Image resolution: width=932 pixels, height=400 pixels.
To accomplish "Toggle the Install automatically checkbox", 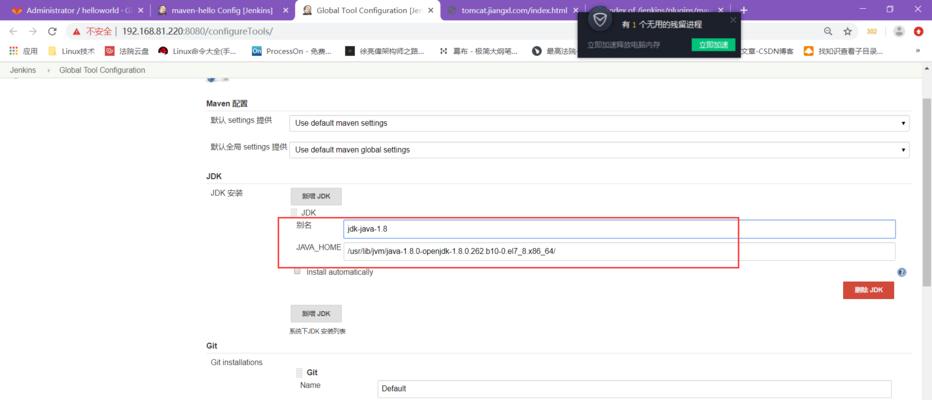I will point(298,272).
